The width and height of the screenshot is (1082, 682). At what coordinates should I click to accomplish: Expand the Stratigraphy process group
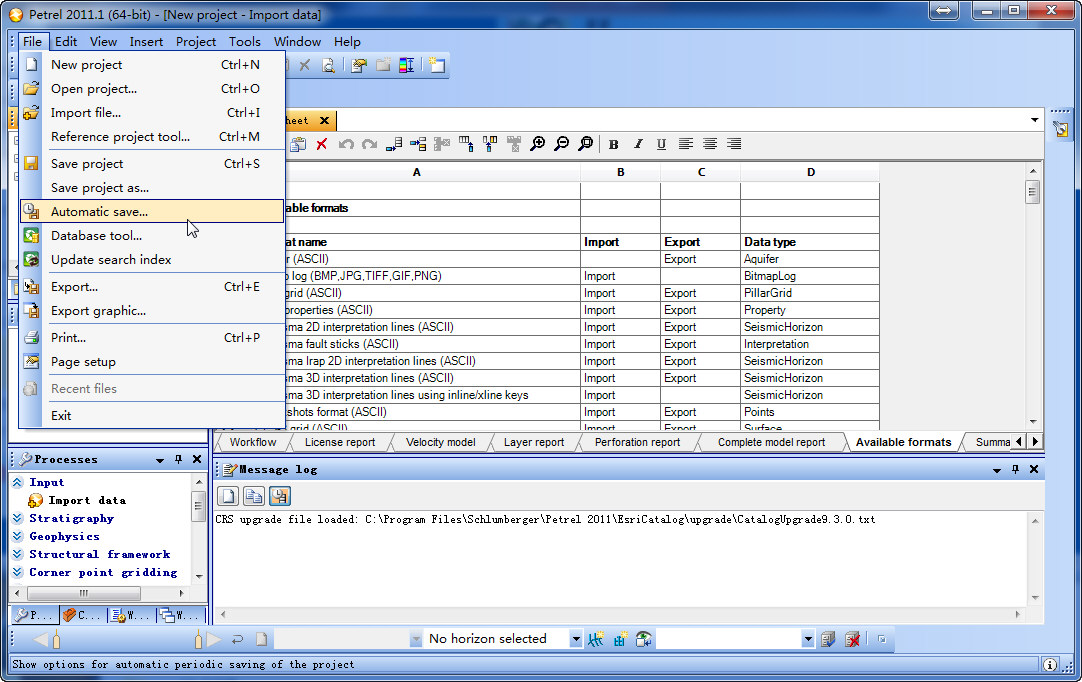click(18, 518)
